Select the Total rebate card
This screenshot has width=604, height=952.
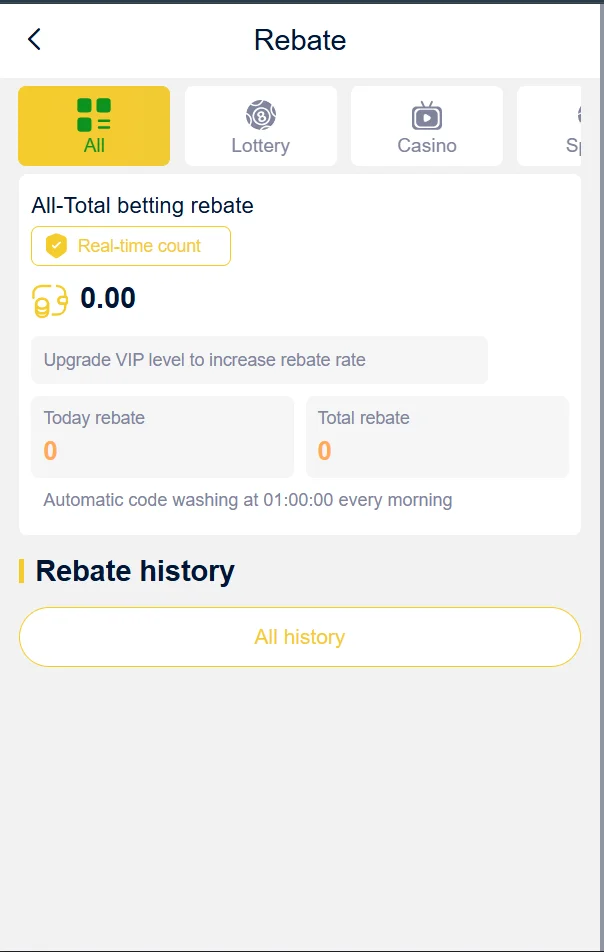437,437
